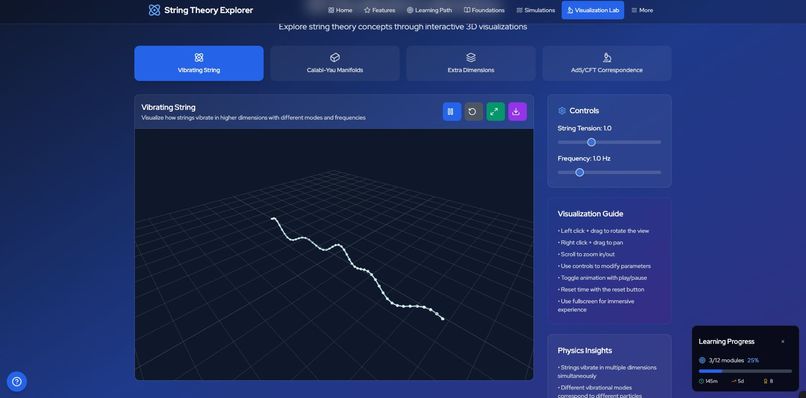The image size is (806, 398).
Task: Click the Visualization Guide heading
Action: (x=590, y=214)
